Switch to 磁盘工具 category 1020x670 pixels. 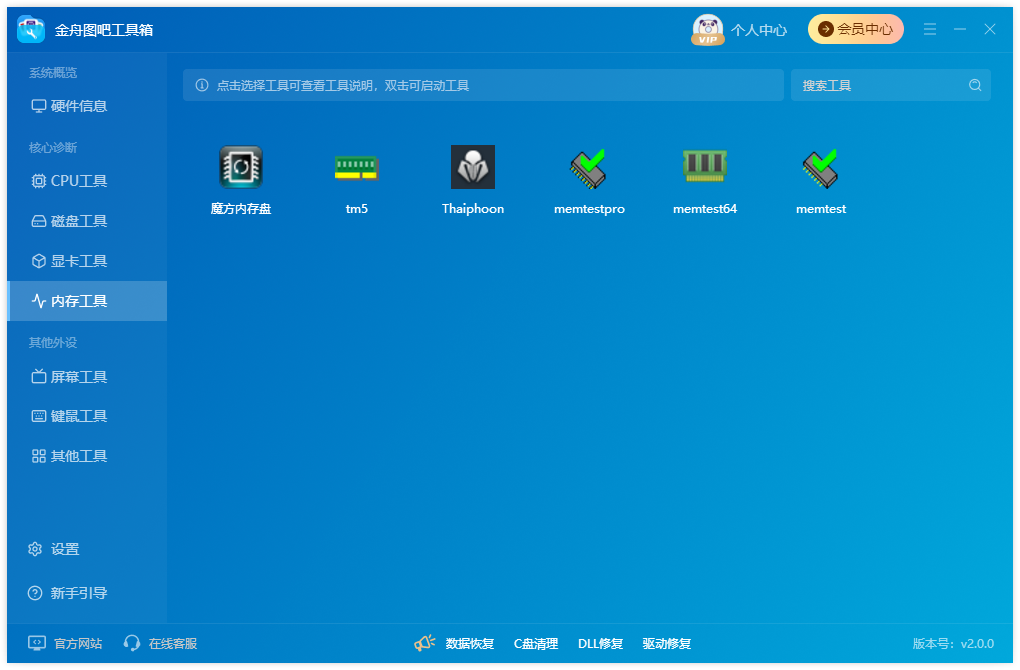point(87,221)
